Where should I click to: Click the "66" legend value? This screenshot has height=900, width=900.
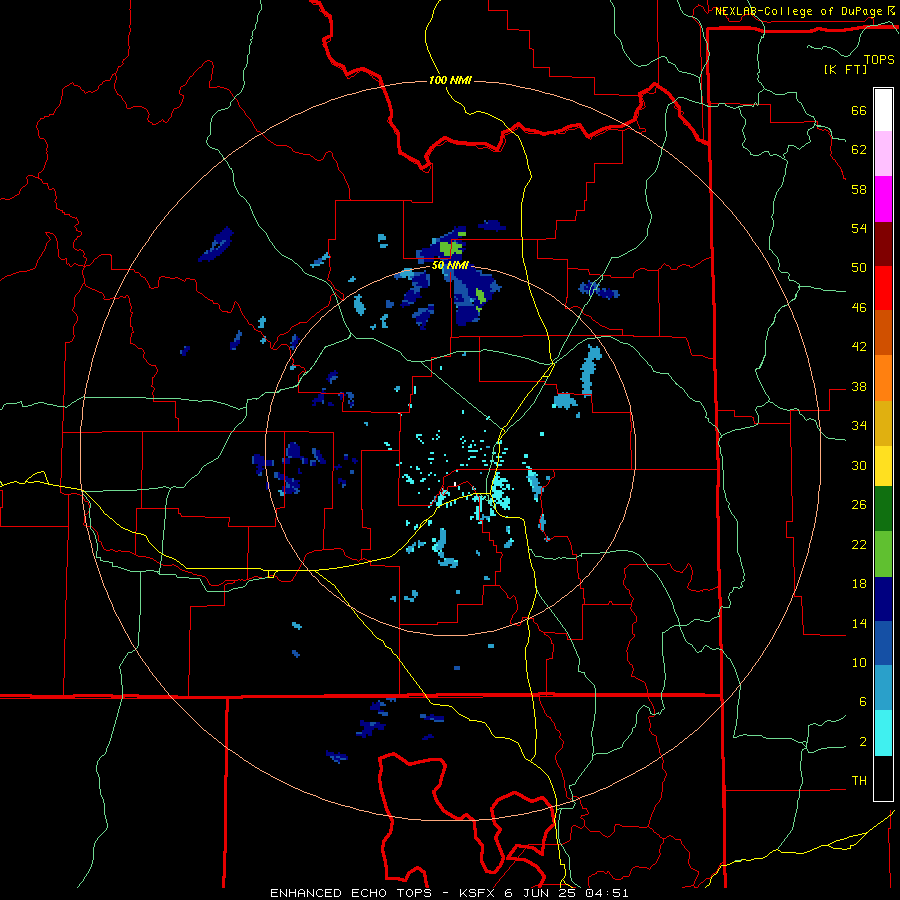[859, 111]
